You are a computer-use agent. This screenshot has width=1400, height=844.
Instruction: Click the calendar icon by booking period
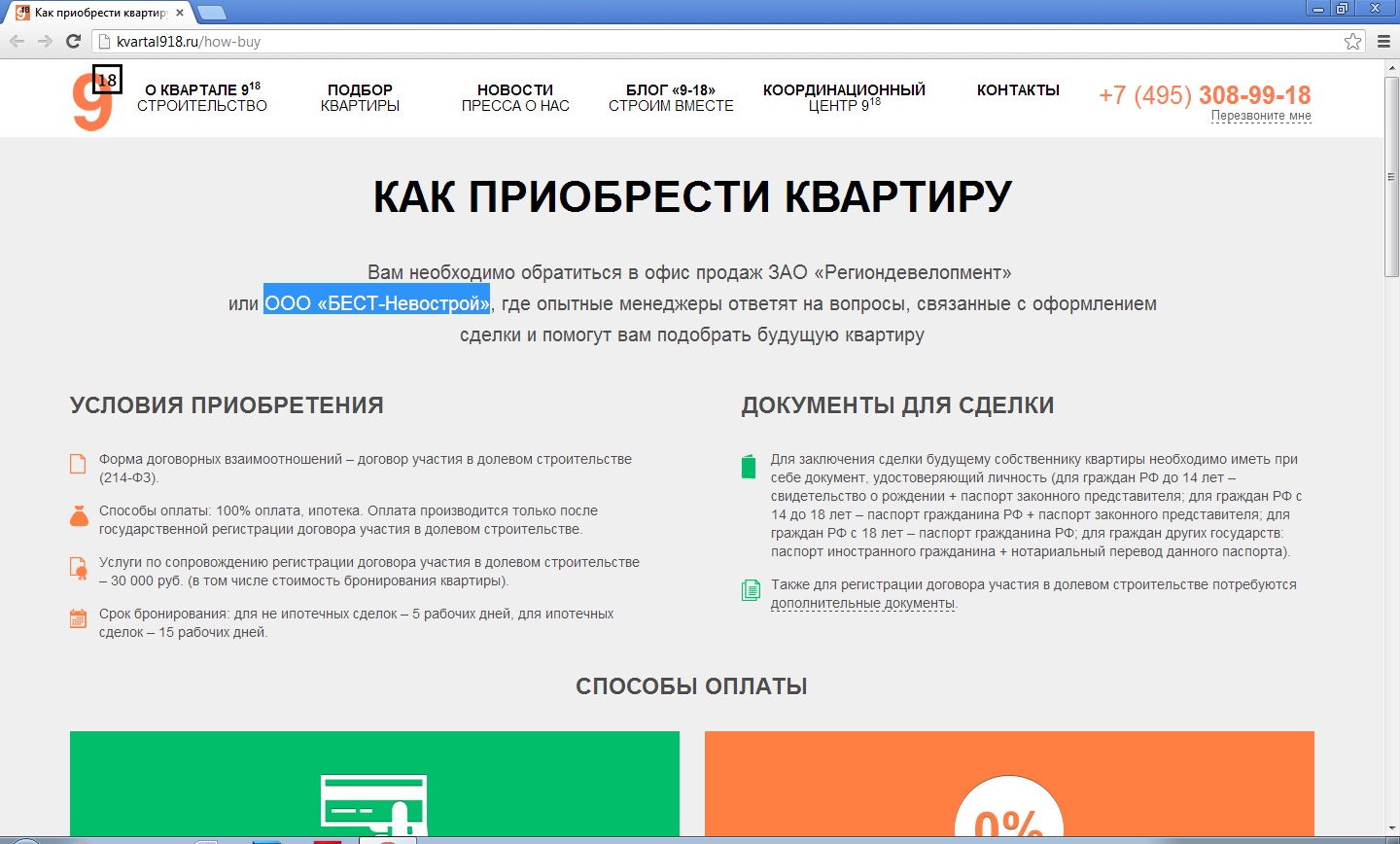point(79,618)
